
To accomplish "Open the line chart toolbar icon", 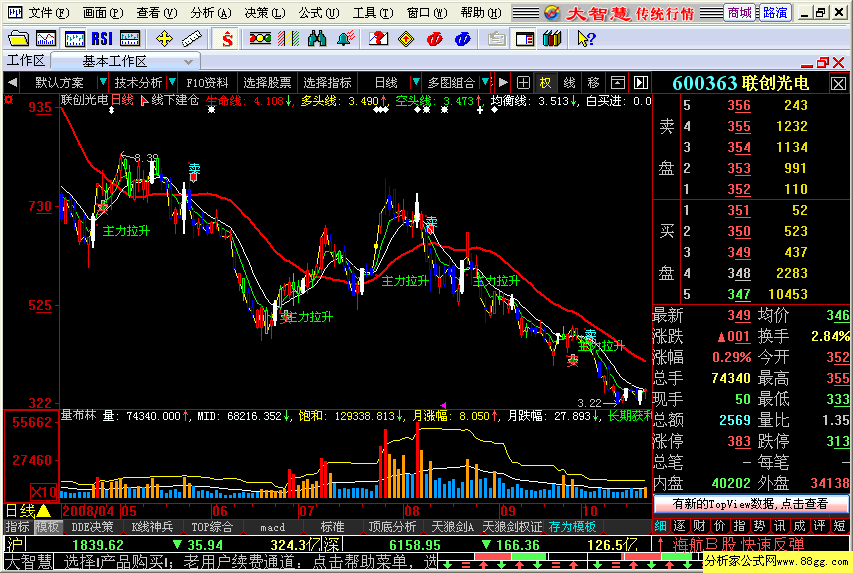I will pyautogui.click(x=46, y=39).
